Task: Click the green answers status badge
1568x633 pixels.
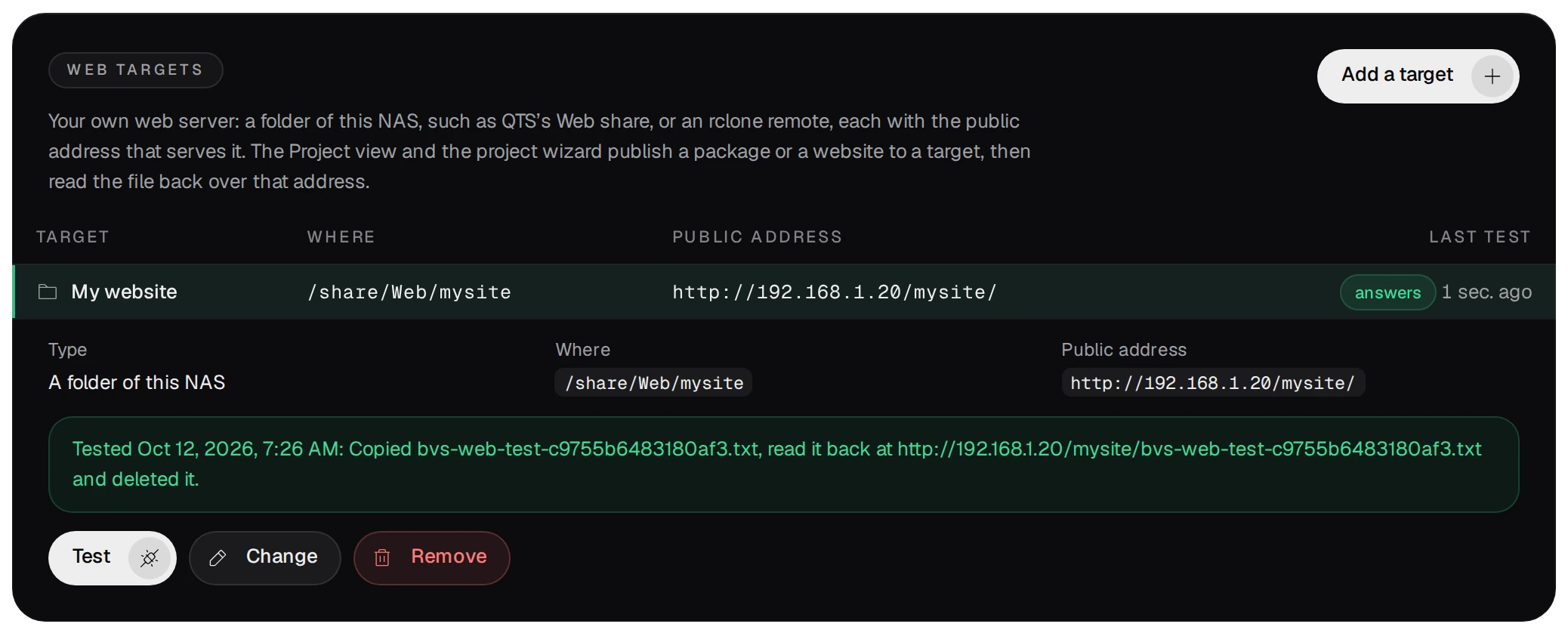Action: point(1387,292)
